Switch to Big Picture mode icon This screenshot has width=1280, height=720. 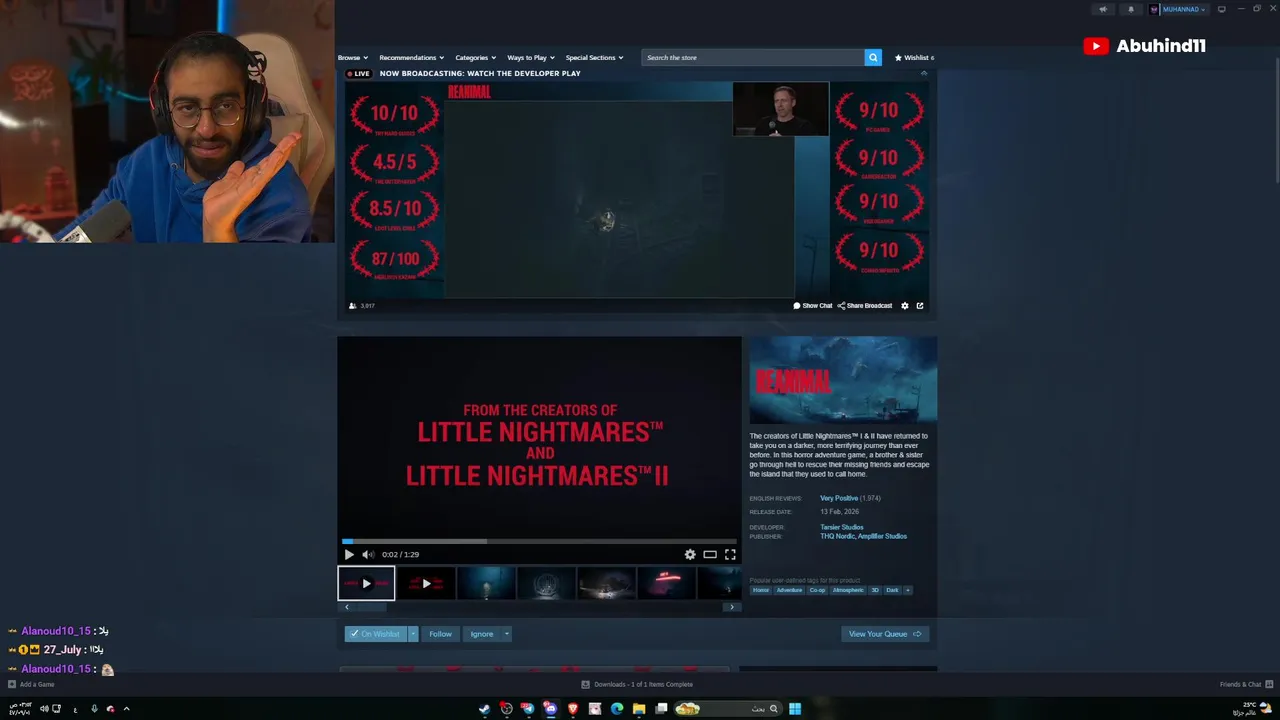coord(1221,9)
